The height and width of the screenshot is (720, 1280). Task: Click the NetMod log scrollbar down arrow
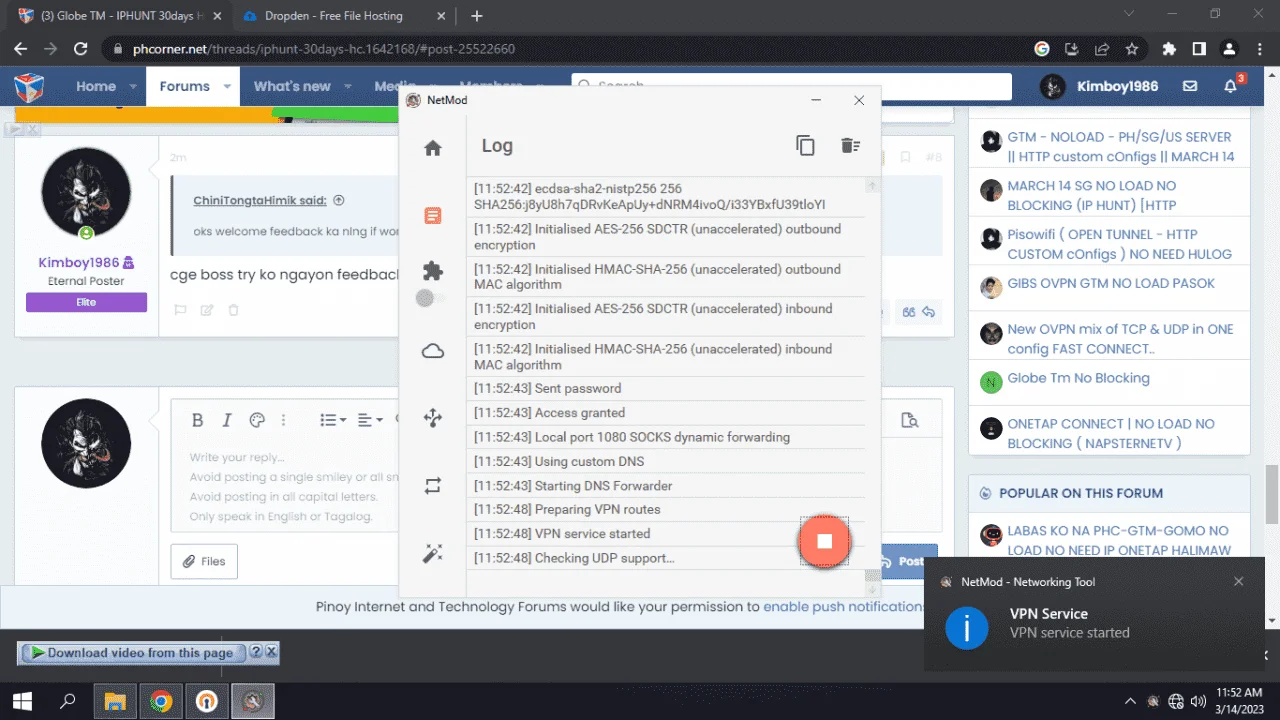873,591
